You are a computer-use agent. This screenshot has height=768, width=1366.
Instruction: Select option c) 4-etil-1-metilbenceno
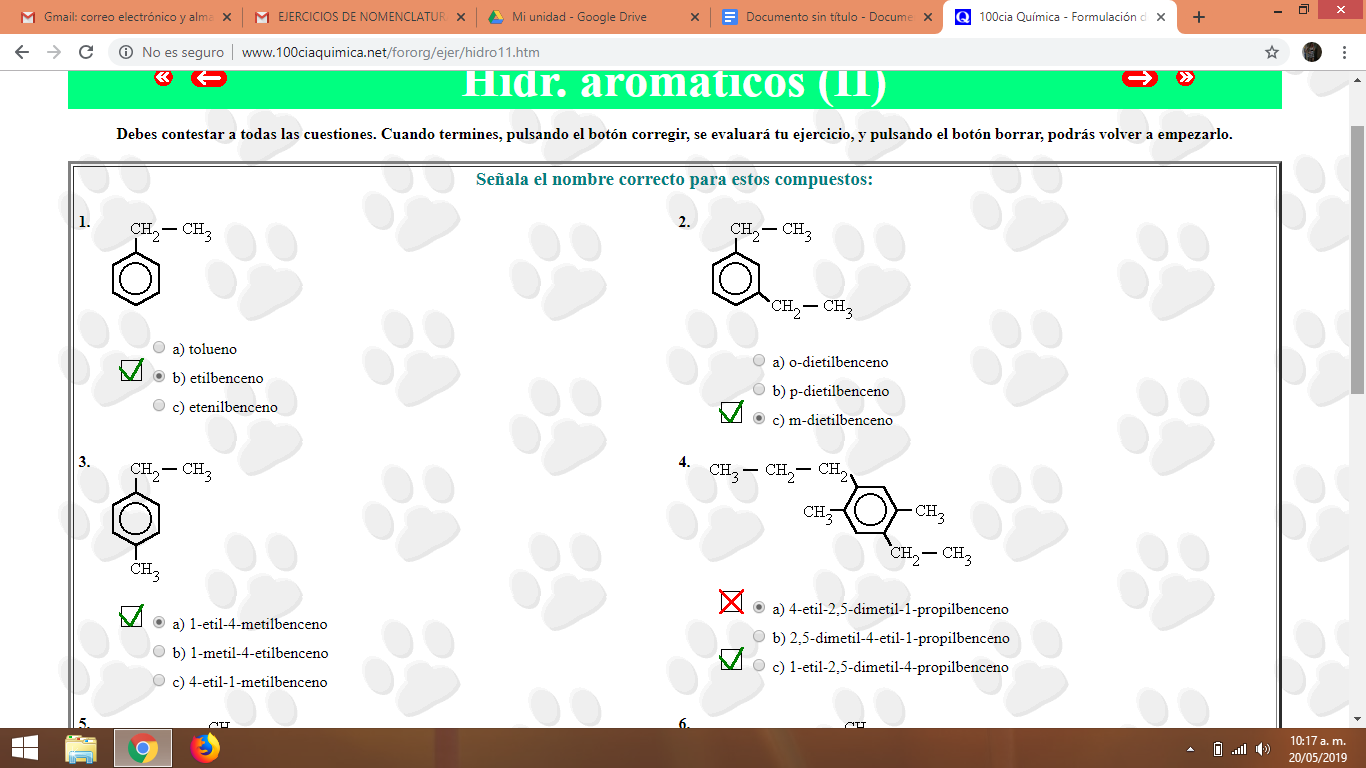pyautogui.click(x=159, y=681)
